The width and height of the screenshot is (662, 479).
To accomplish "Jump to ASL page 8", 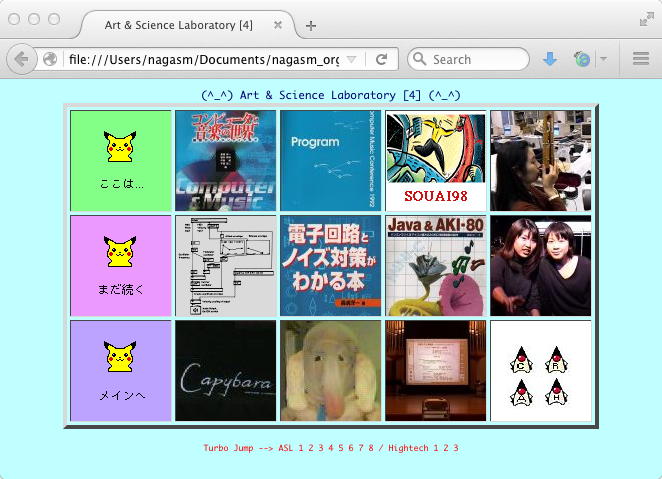I will [x=371, y=448].
